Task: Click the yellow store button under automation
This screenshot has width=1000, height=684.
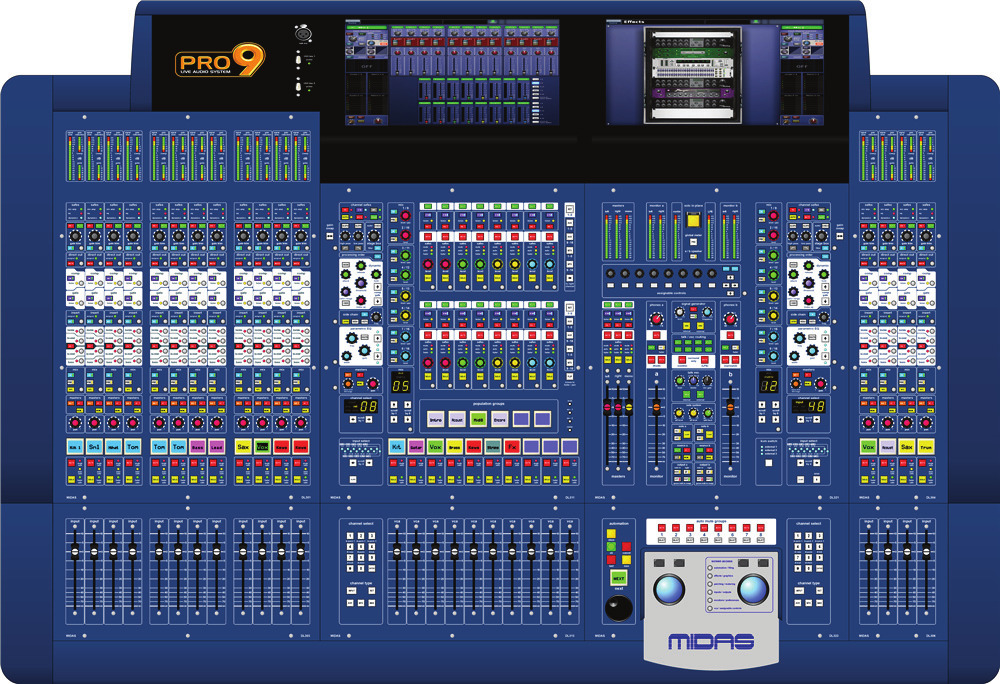Action: point(611,534)
